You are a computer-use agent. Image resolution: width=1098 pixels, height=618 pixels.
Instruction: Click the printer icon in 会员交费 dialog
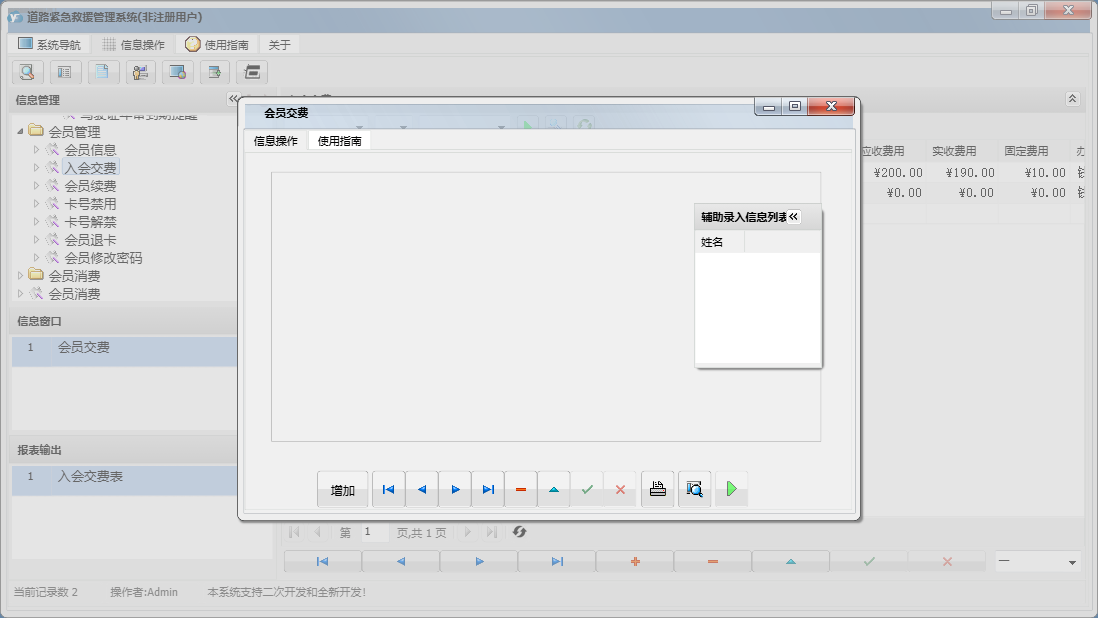[x=657, y=489]
